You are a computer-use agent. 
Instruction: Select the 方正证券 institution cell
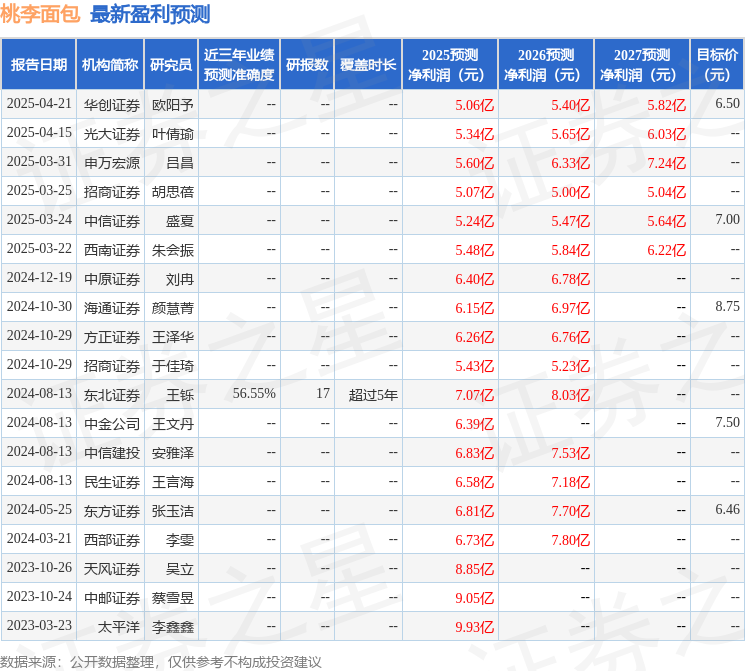tap(112, 337)
